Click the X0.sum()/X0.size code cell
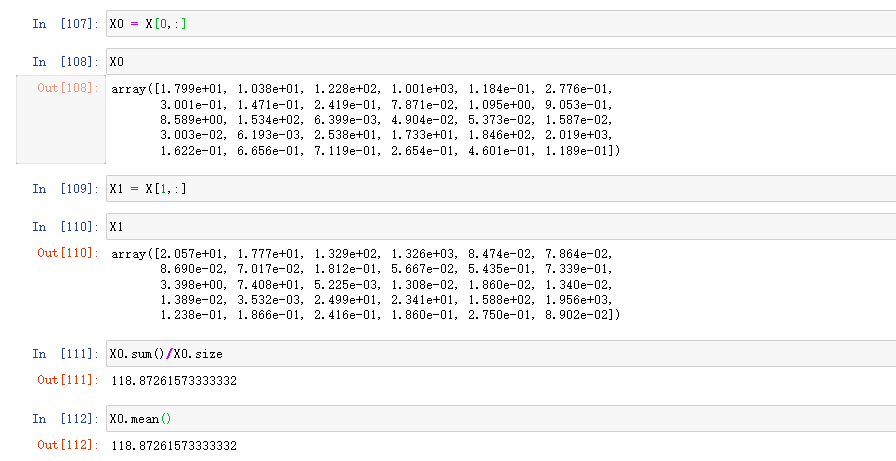The width and height of the screenshot is (896, 461). (x=500, y=354)
